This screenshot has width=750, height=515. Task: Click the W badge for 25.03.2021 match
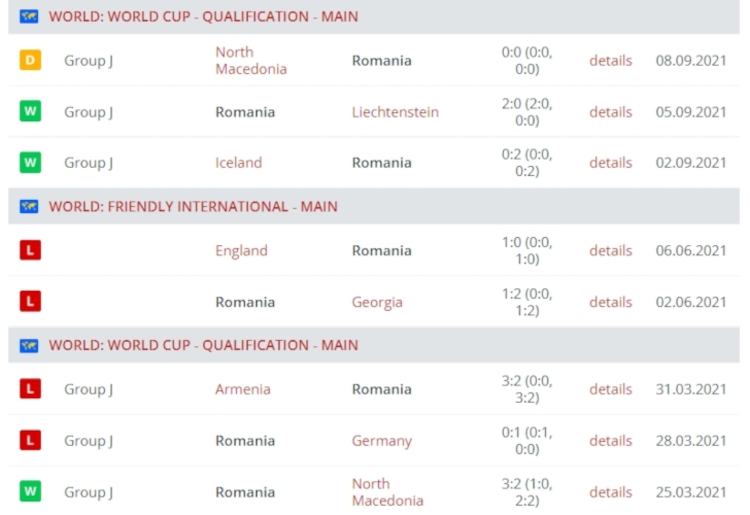click(30, 492)
